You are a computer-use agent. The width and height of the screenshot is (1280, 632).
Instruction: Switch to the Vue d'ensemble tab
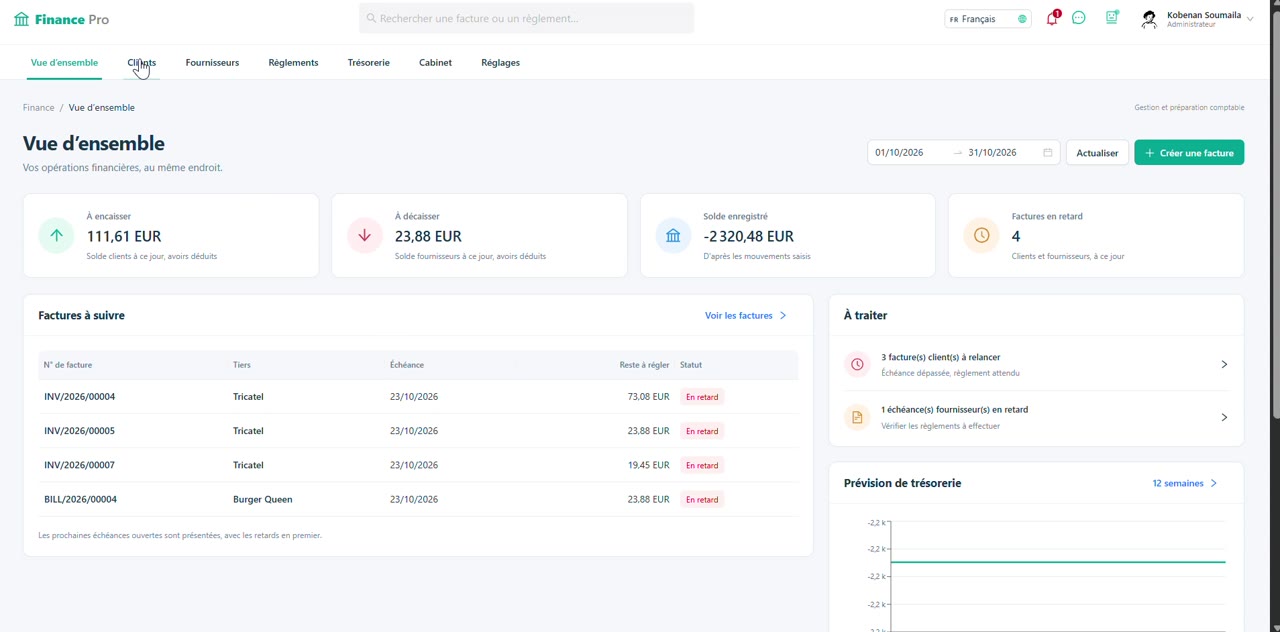tap(64, 63)
